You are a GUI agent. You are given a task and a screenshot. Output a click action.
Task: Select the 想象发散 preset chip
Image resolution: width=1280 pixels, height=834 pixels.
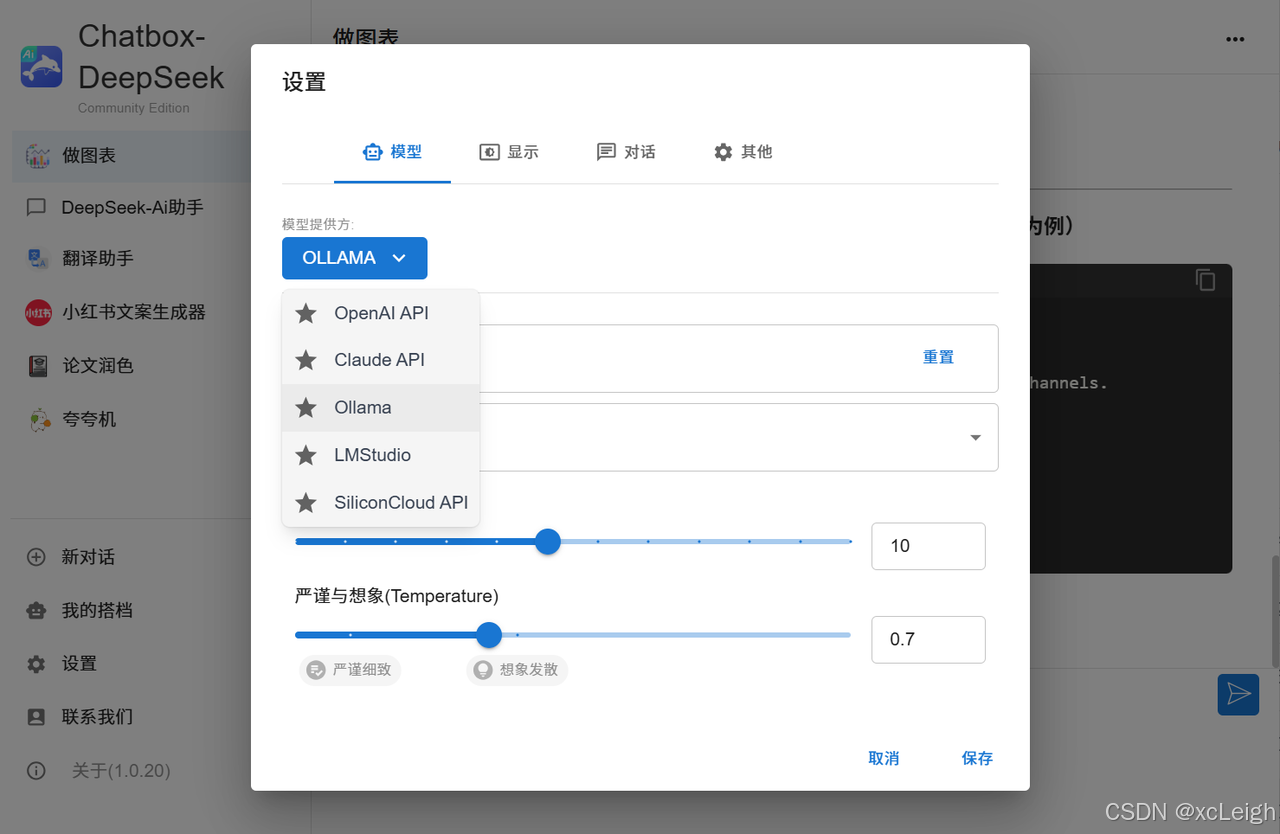517,670
